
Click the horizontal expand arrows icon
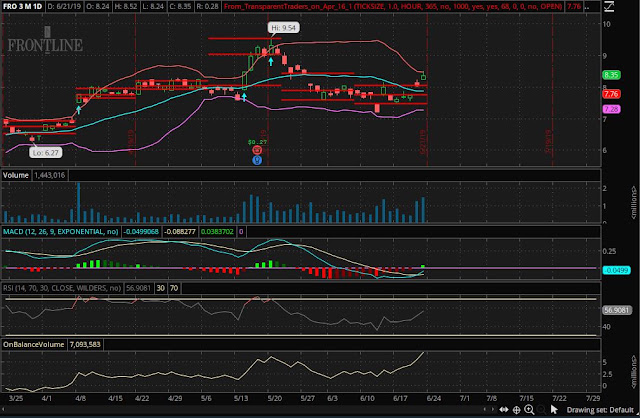[504, 409]
